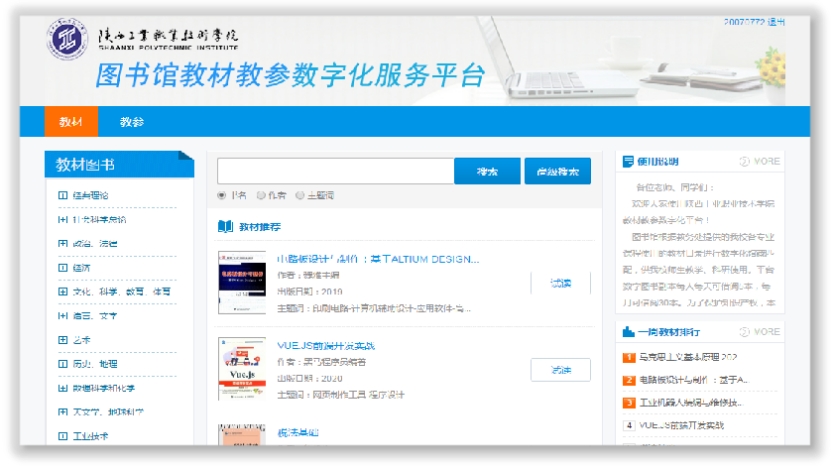
Task: Select the 主题词 search radio button
Action: 299,196
